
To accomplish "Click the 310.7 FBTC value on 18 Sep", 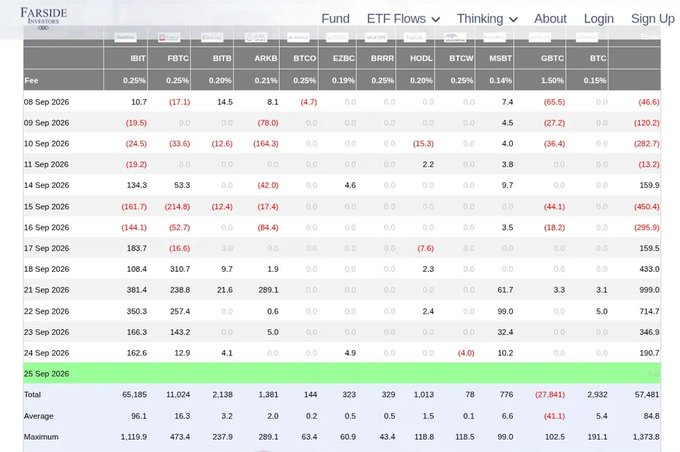I will pos(180,269).
